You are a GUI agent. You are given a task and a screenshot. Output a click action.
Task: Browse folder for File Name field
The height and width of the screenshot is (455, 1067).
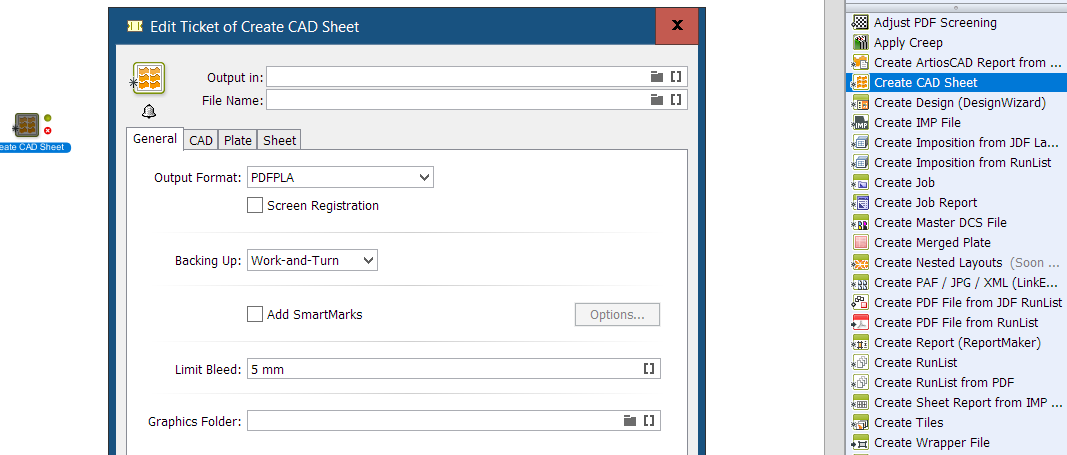tap(657, 100)
